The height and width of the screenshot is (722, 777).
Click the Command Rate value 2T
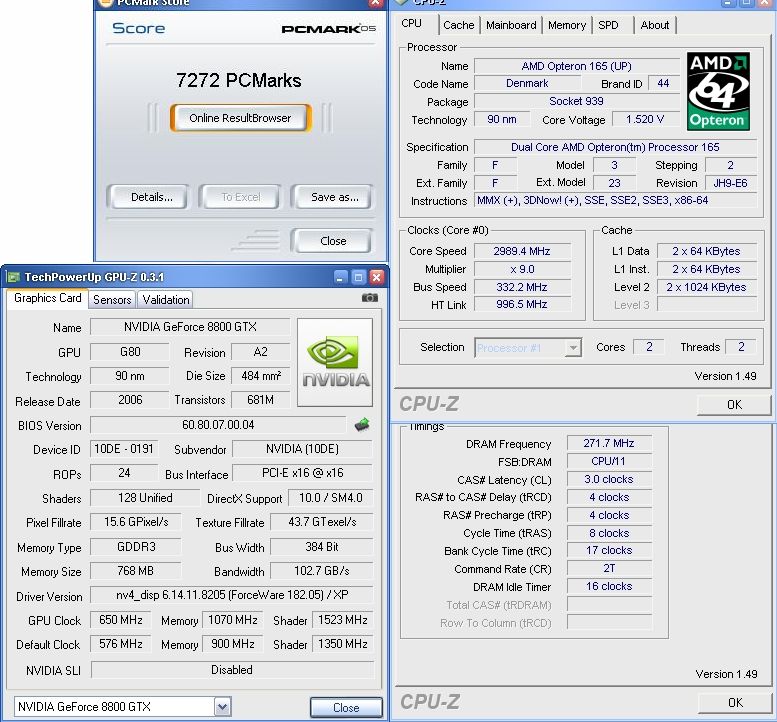[x=609, y=568]
